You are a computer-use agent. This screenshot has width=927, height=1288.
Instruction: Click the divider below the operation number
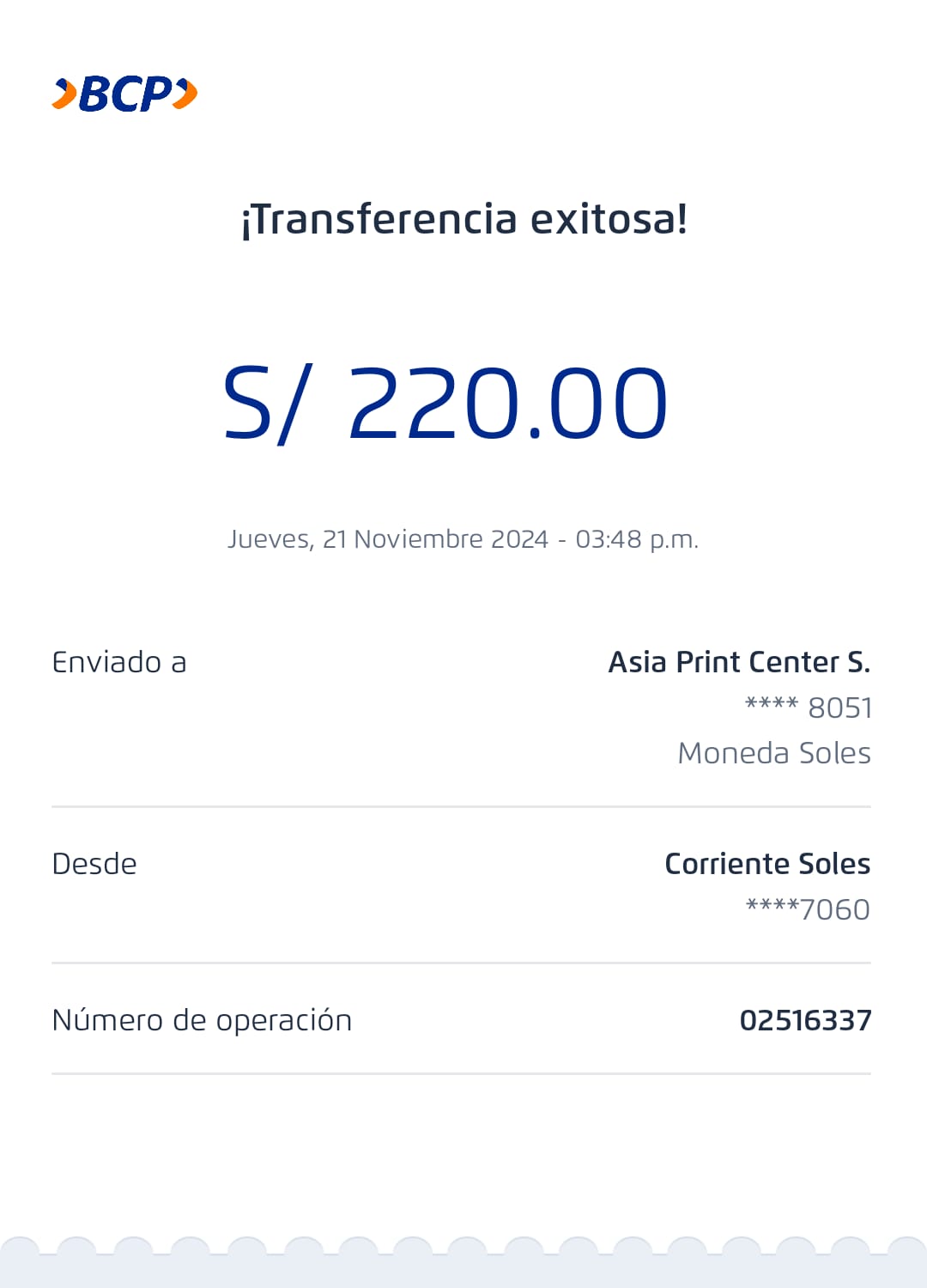[x=461, y=1073]
